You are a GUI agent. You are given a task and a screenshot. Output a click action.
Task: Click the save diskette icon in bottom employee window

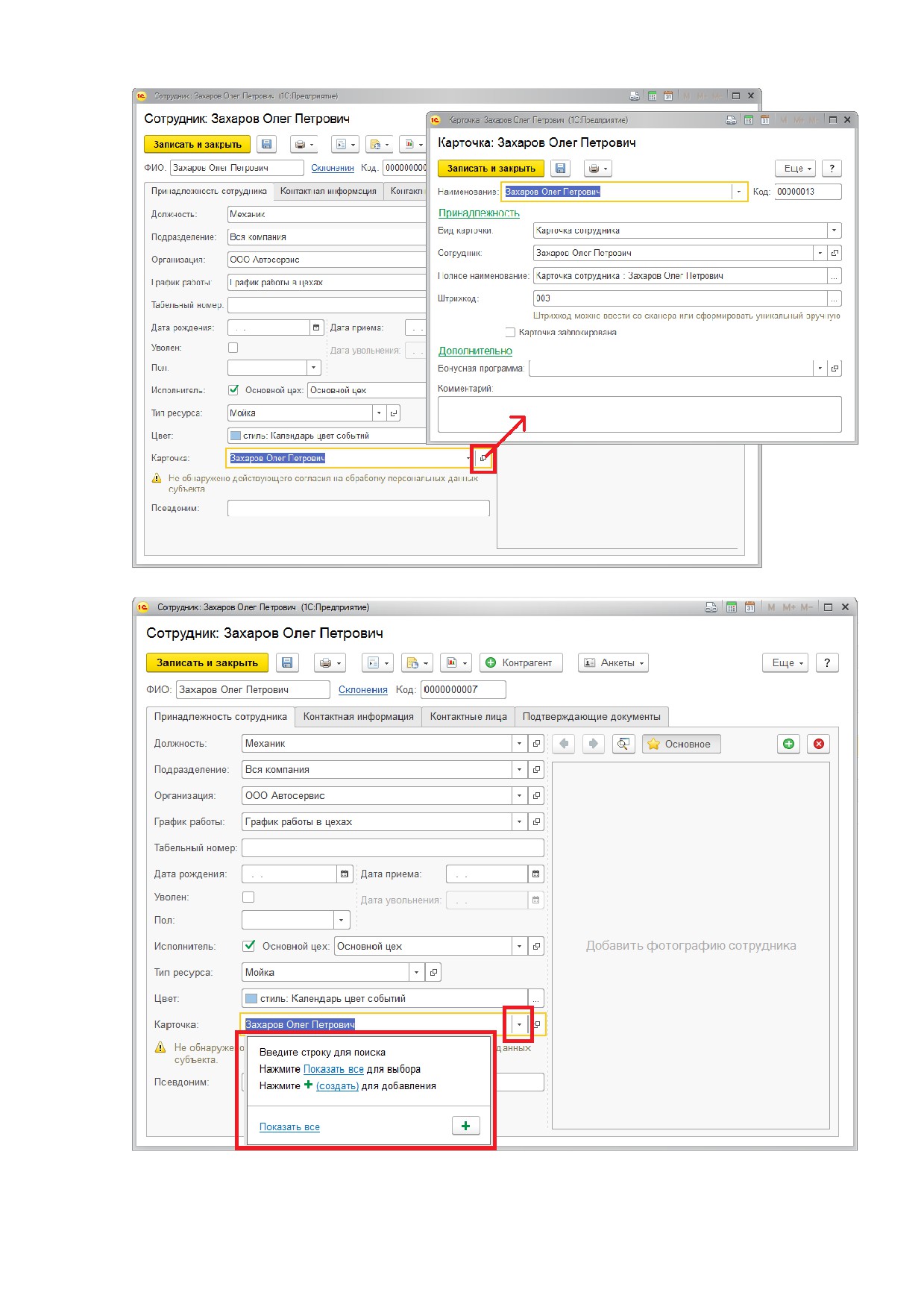(287, 662)
